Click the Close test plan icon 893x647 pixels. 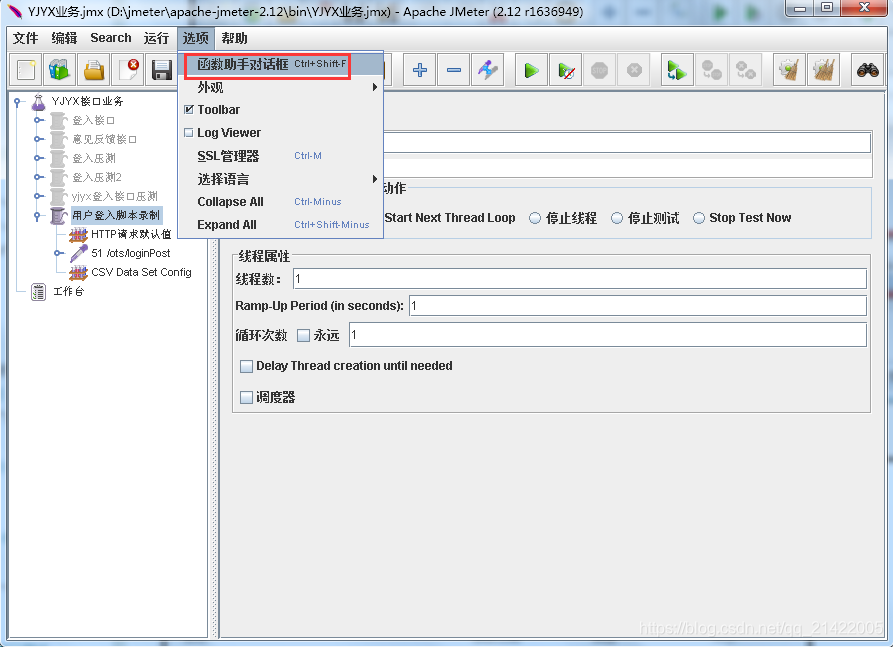128,70
